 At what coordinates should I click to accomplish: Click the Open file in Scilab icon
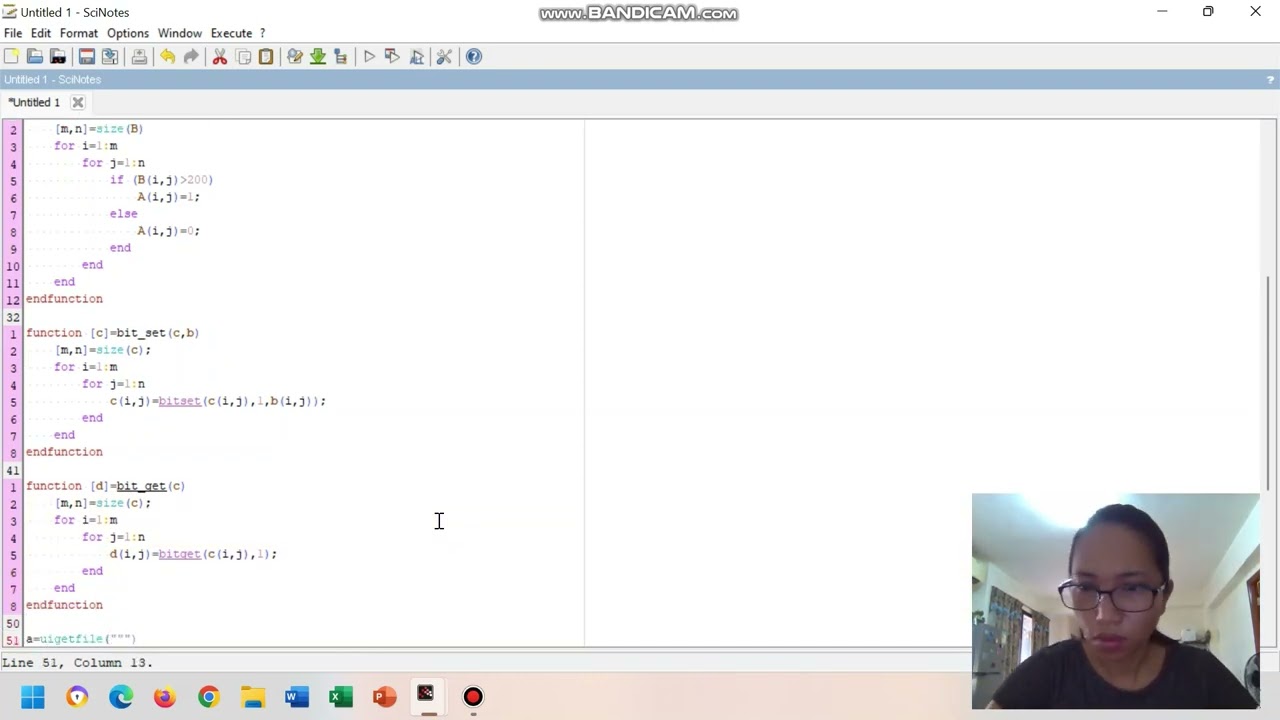pyautogui.click(x=58, y=57)
